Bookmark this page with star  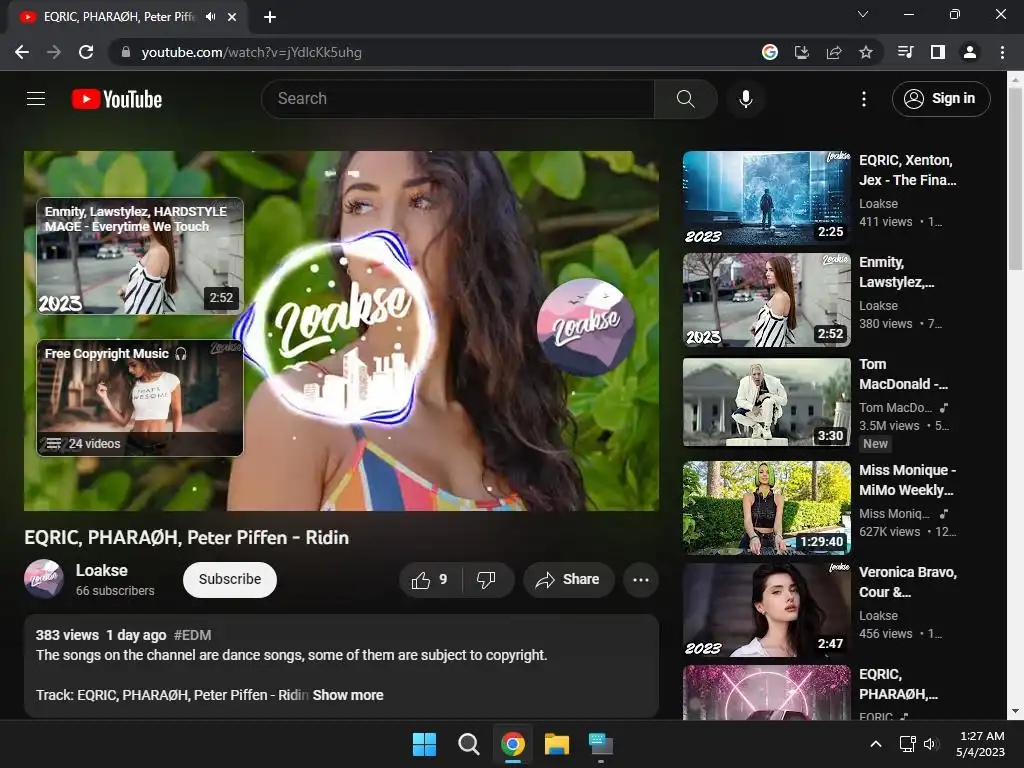866,52
